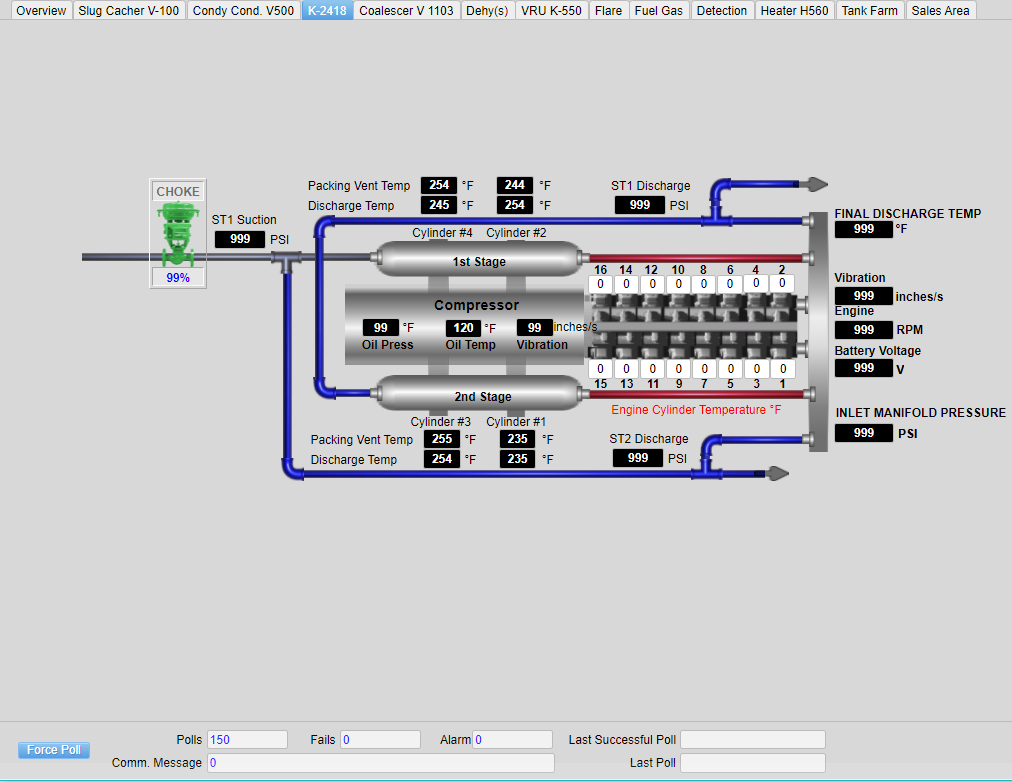Click the Compressor body graphic

click(465, 326)
